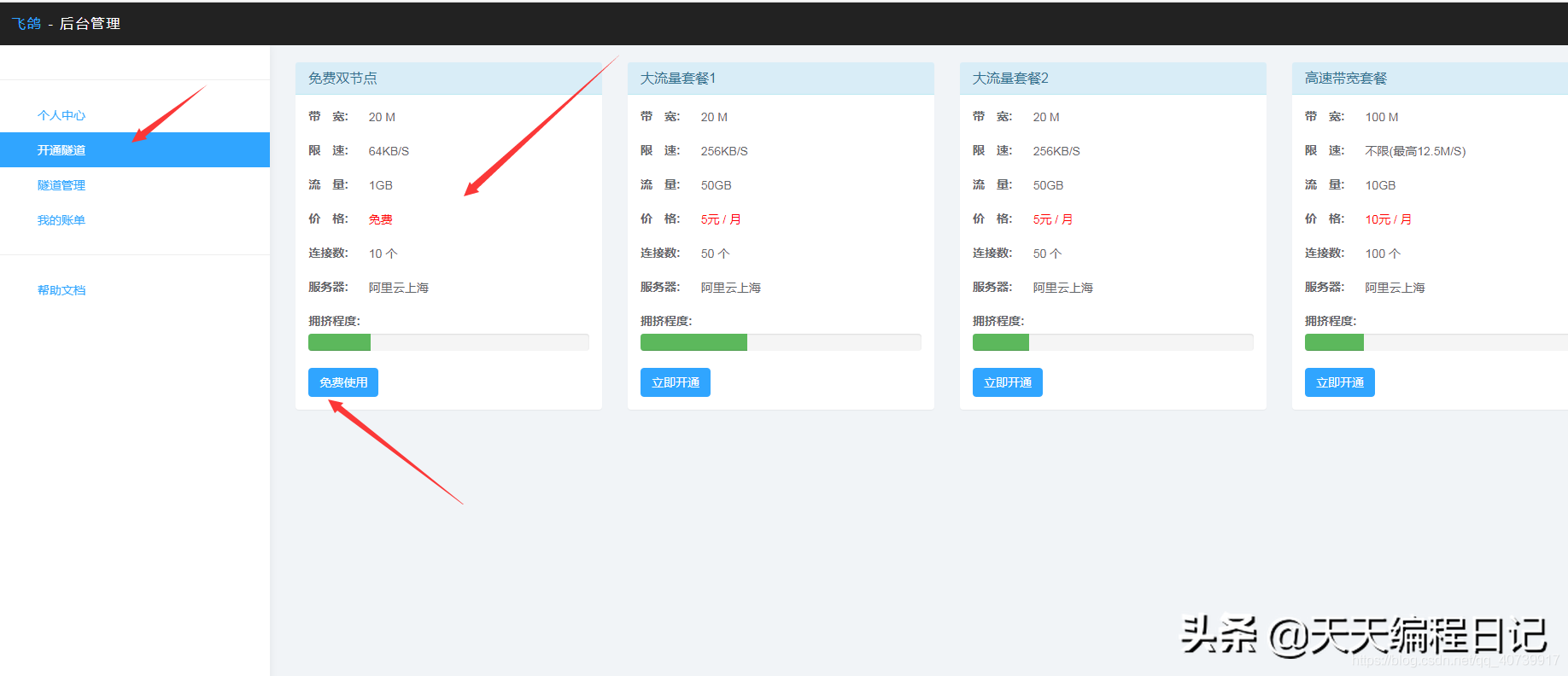The image size is (1568, 676).
Task: Click 立即开通 under 高速带宽套餐
Action: tap(1340, 382)
